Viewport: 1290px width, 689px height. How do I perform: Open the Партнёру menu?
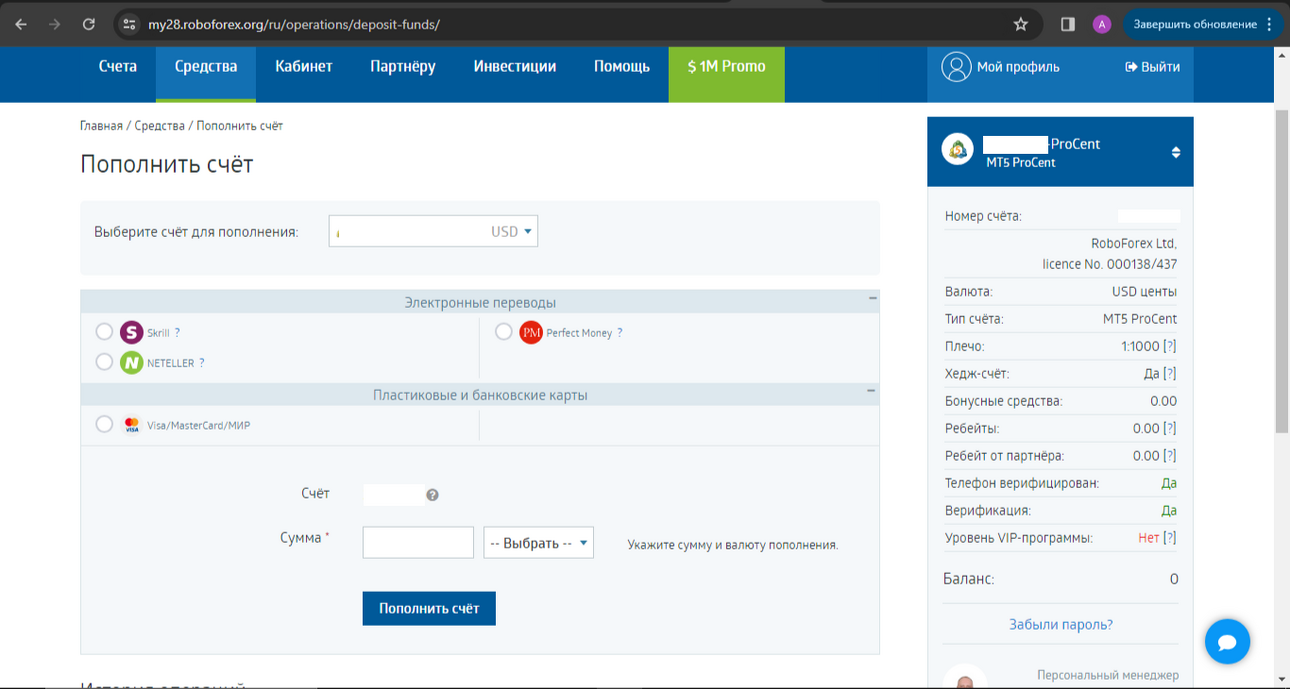click(x=403, y=67)
